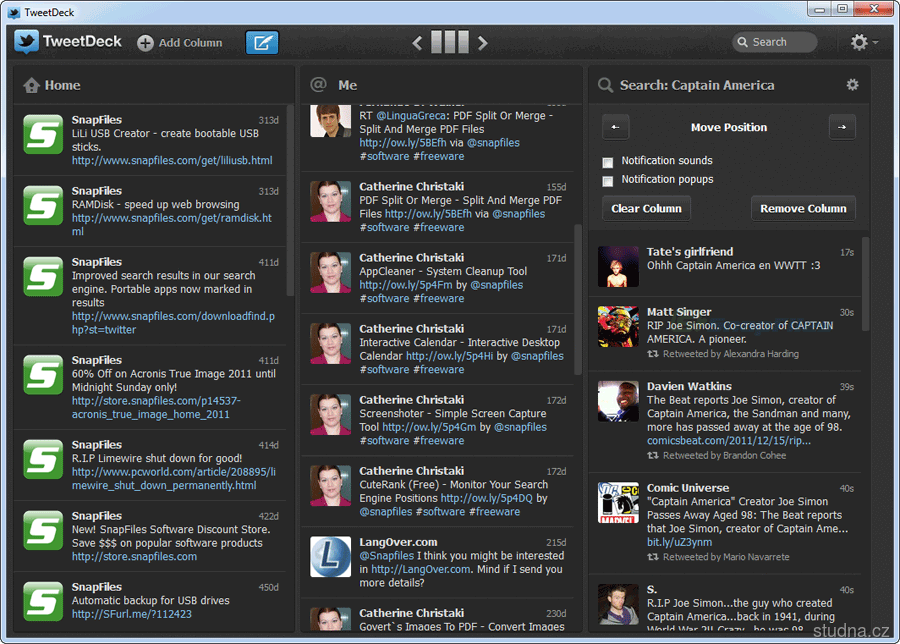Click Davien Watkins' avatar
This screenshot has height=644, width=900.
click(618, 401)
